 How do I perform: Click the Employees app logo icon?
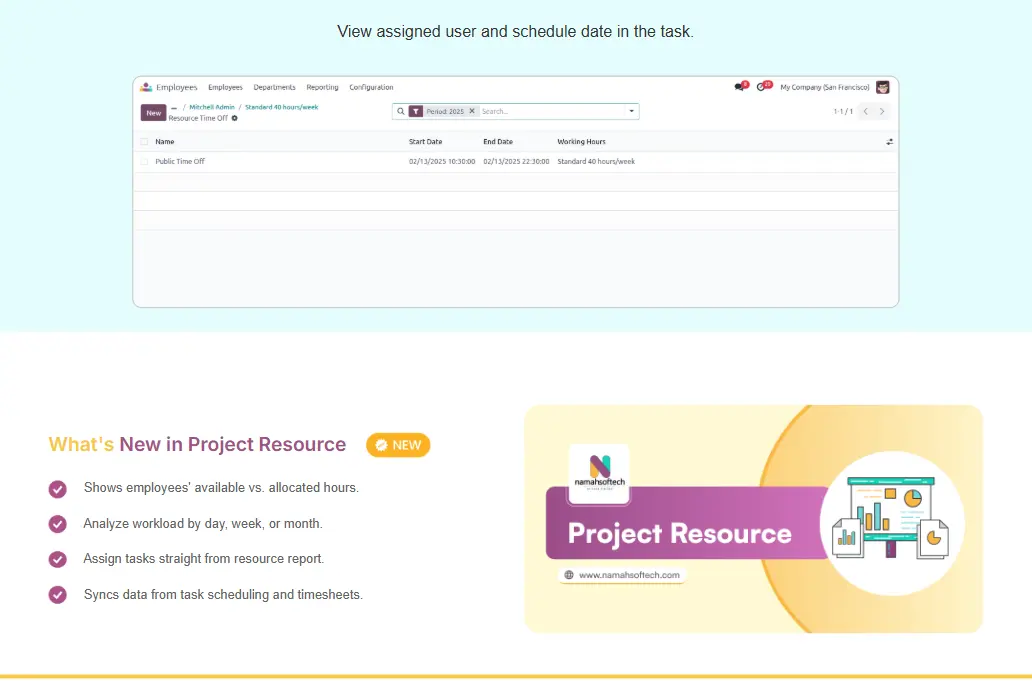tap(146, 87)
